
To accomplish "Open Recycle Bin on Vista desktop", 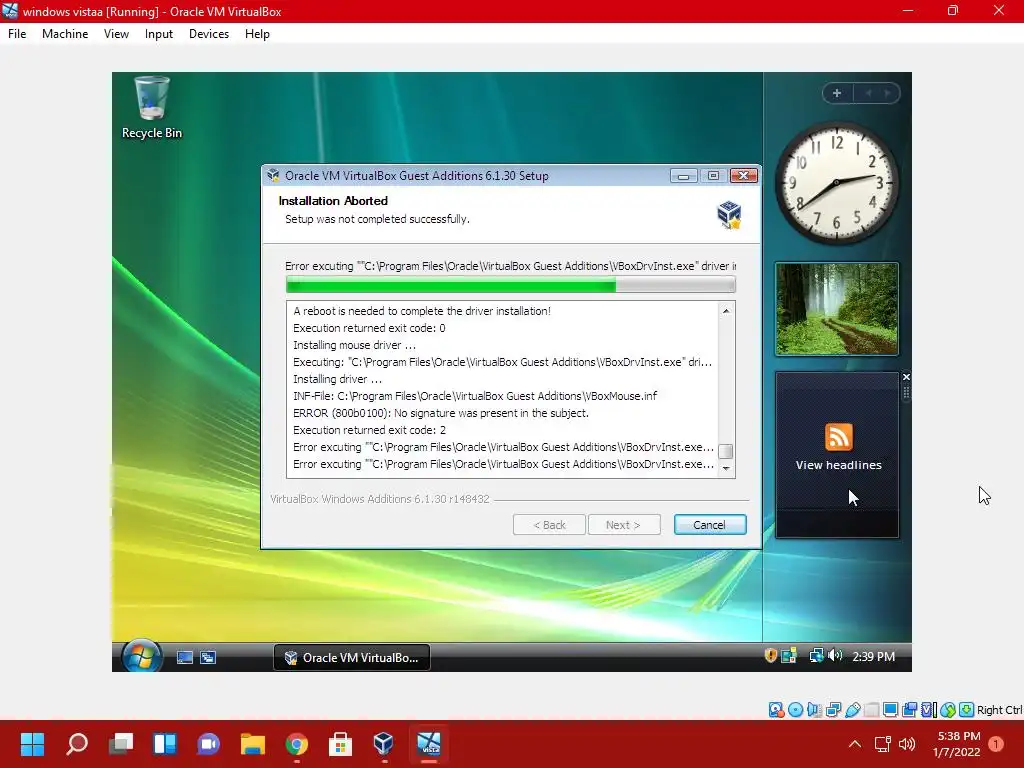I will (x=152, y=108).
